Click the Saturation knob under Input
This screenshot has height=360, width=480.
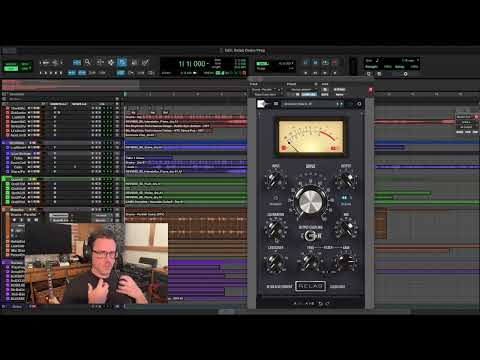tap(276, 228)
